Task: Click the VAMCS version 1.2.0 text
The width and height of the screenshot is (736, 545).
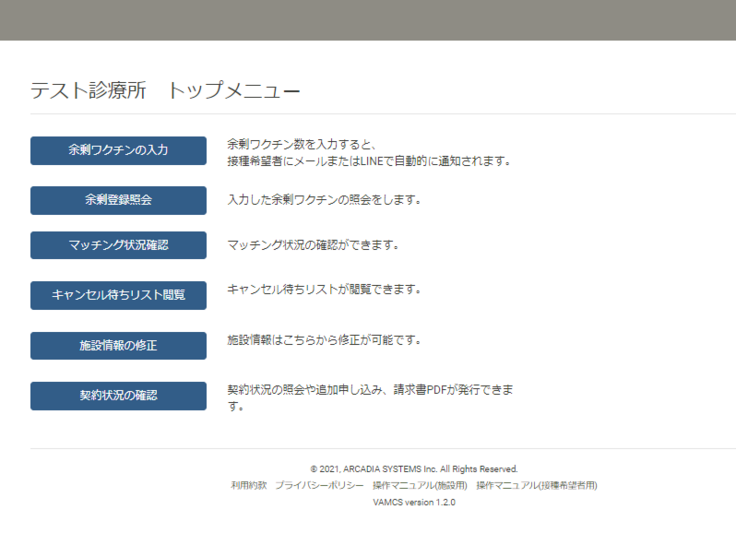Action: pos(414,502)
